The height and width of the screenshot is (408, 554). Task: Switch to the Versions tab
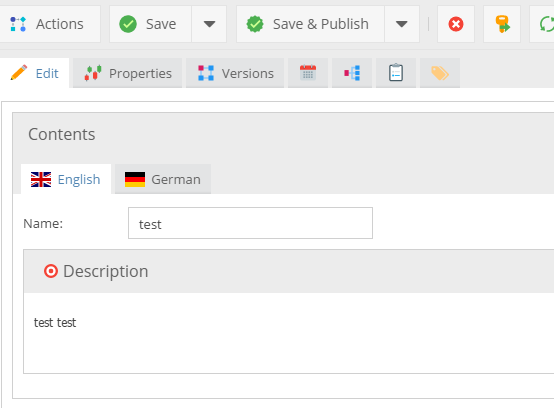click(235, 73)
